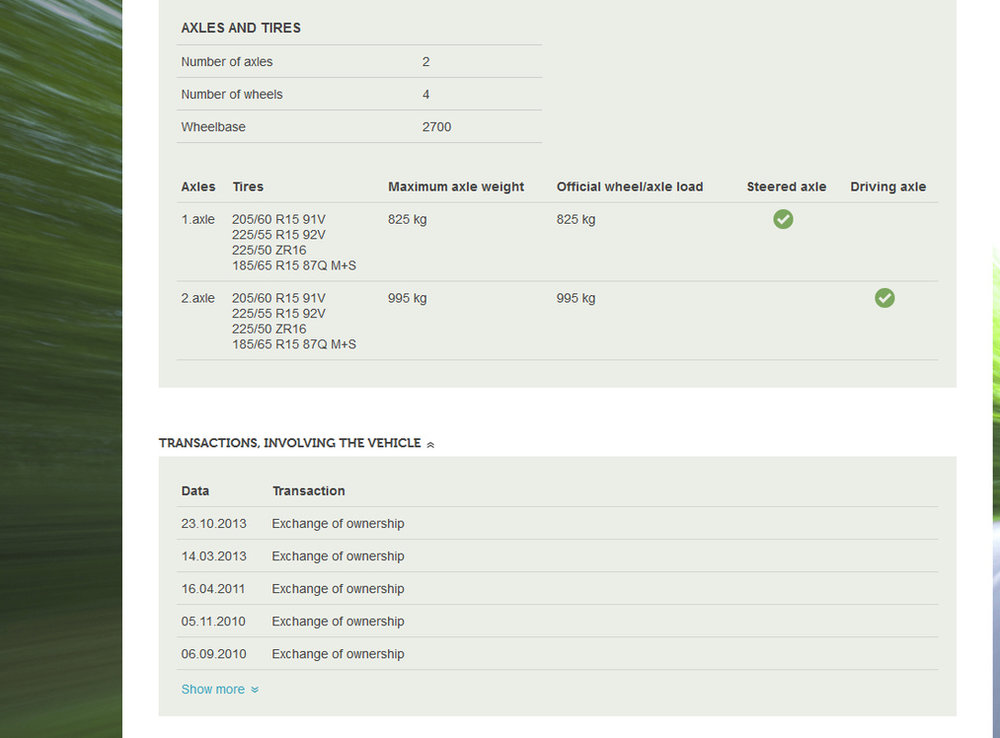Select the 23.10.2013 Exchange of ownership row
The image size is (1000, 738).
coord(557,524)
